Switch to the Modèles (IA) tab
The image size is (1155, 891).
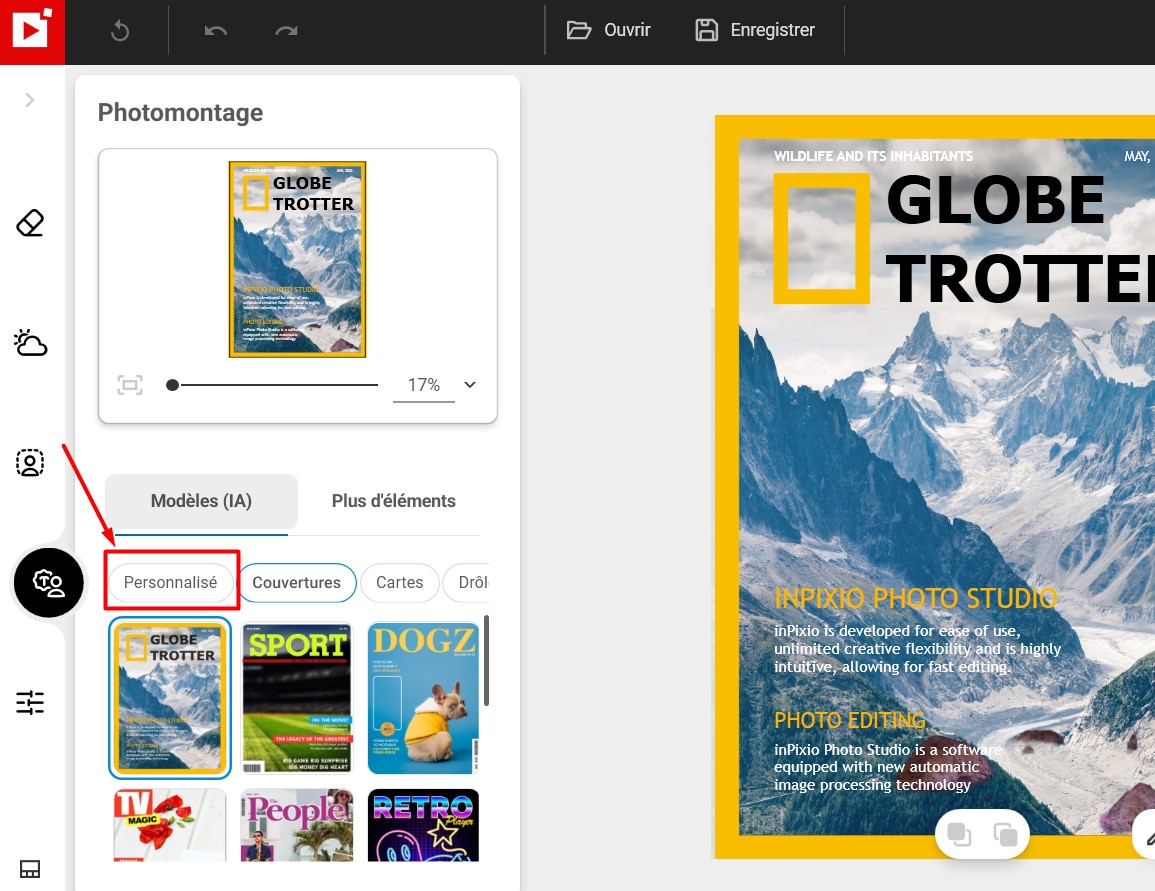pos(201,501)
